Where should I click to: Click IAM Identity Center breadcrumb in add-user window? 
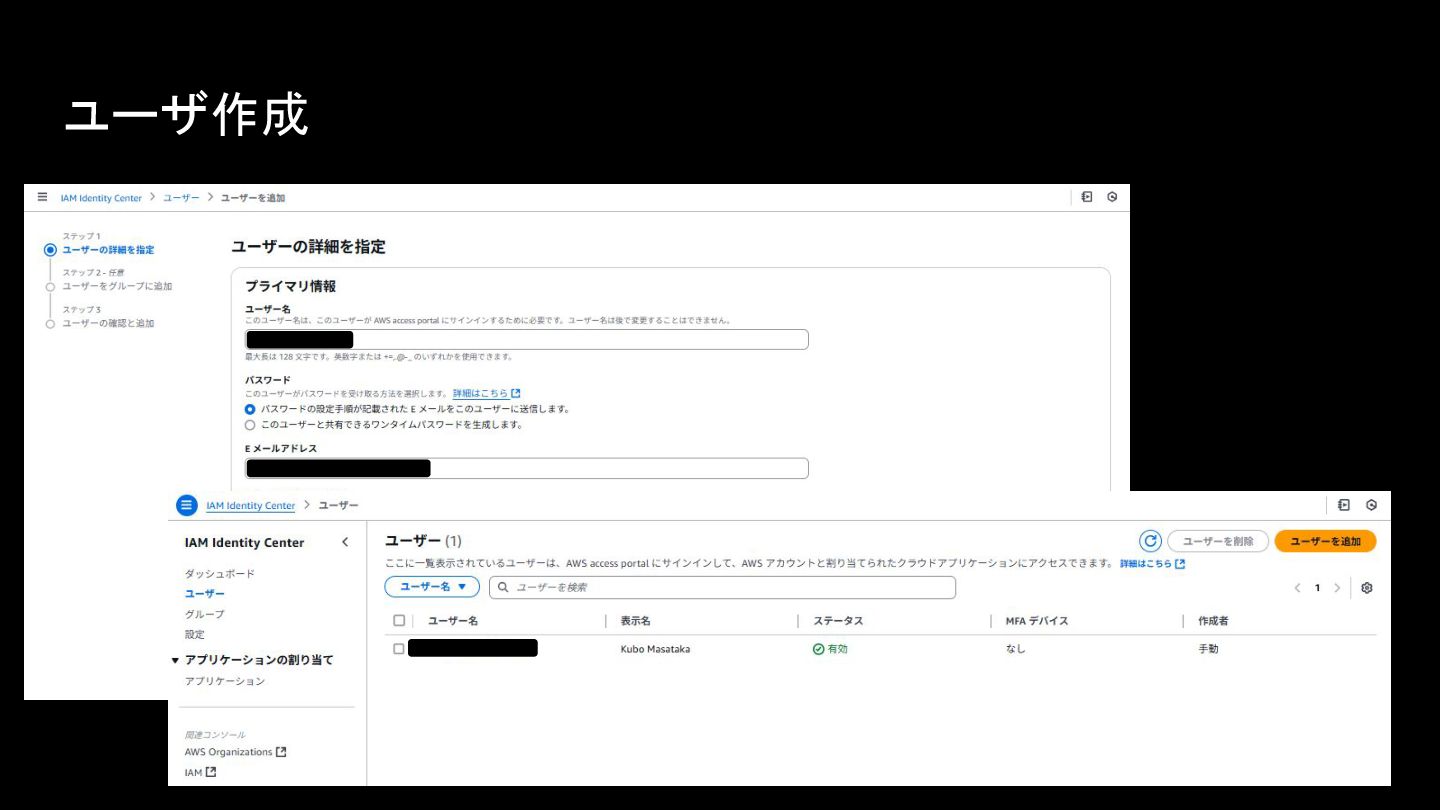pos(101,198)
